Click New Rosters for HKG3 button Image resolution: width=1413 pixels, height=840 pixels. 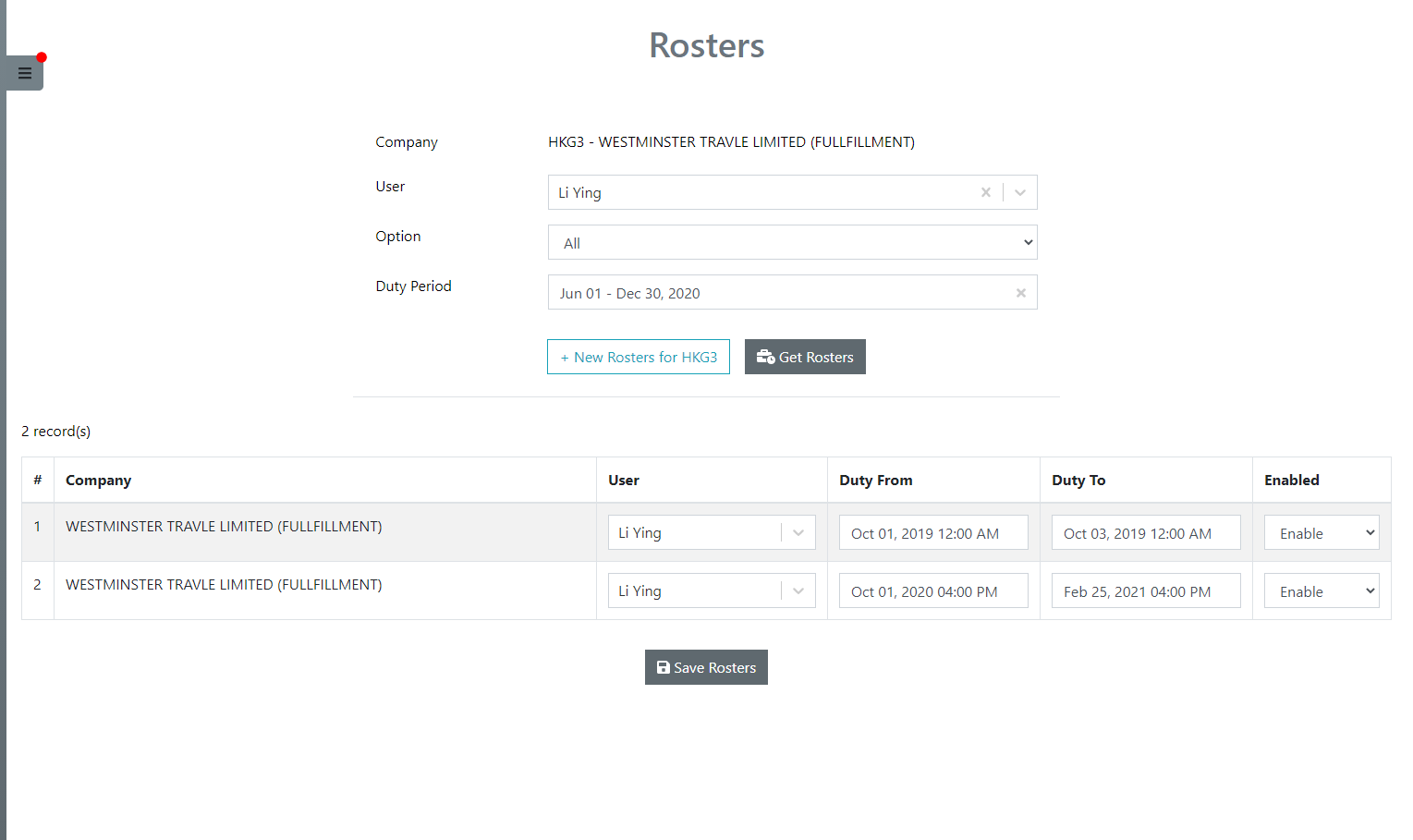(x=639, y=357)
